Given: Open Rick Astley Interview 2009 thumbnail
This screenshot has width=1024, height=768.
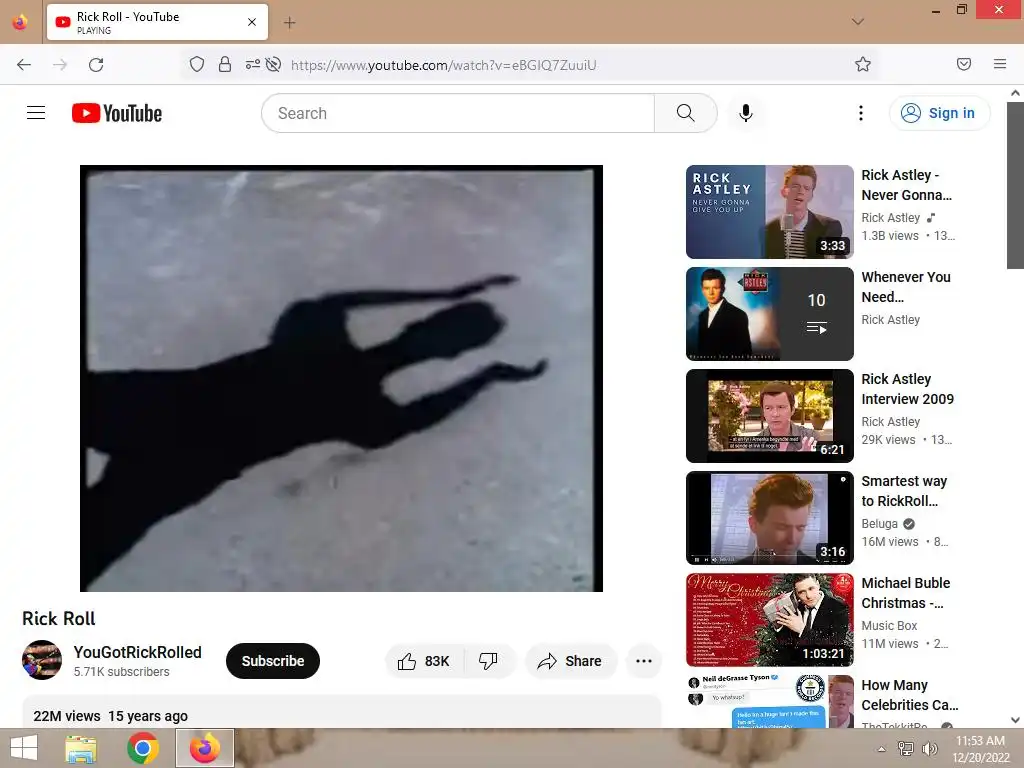Looking at the screenshot, I should (769, 415).
